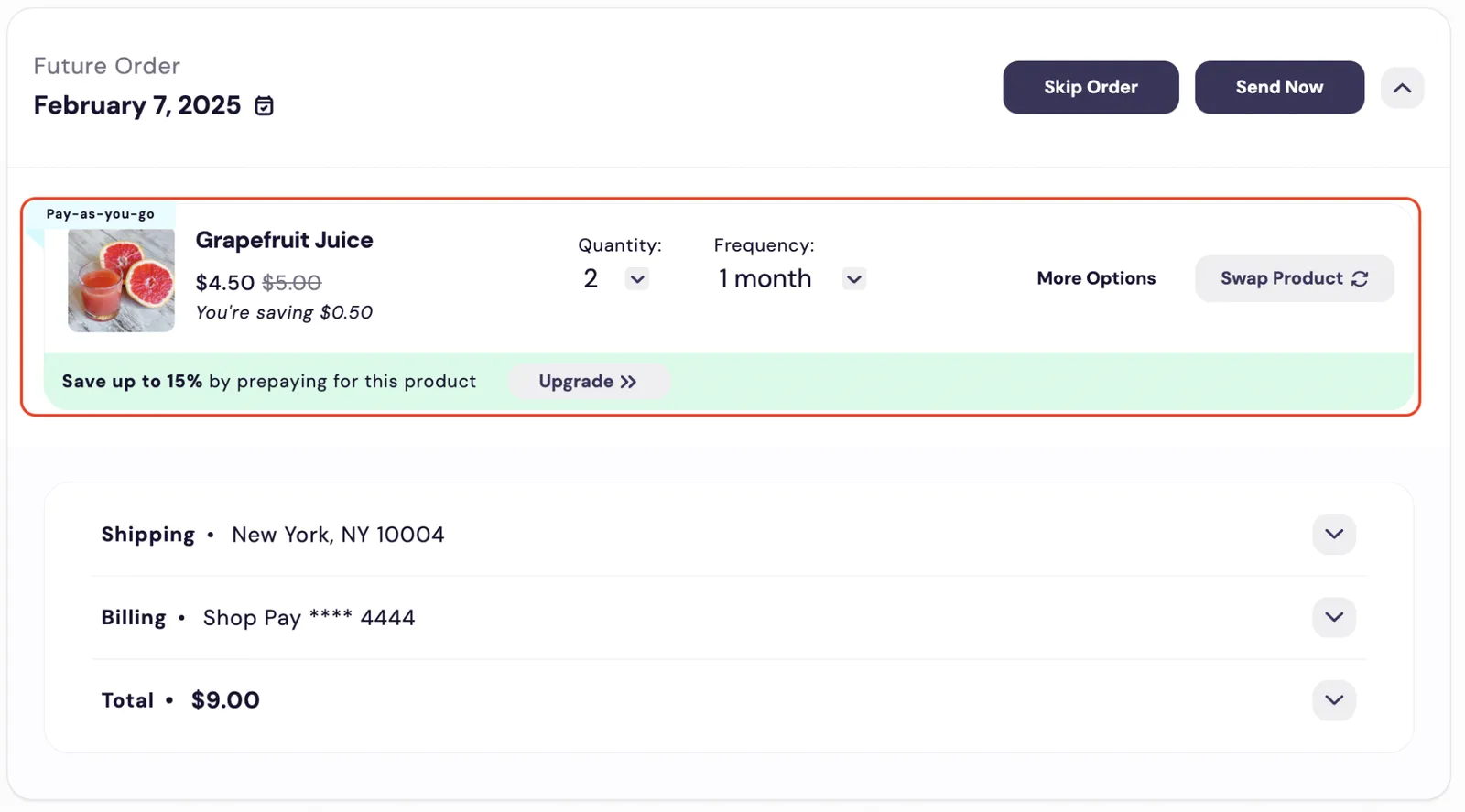The image size is (1465, 812).
Task: Click the Total label
Action: 127,700
